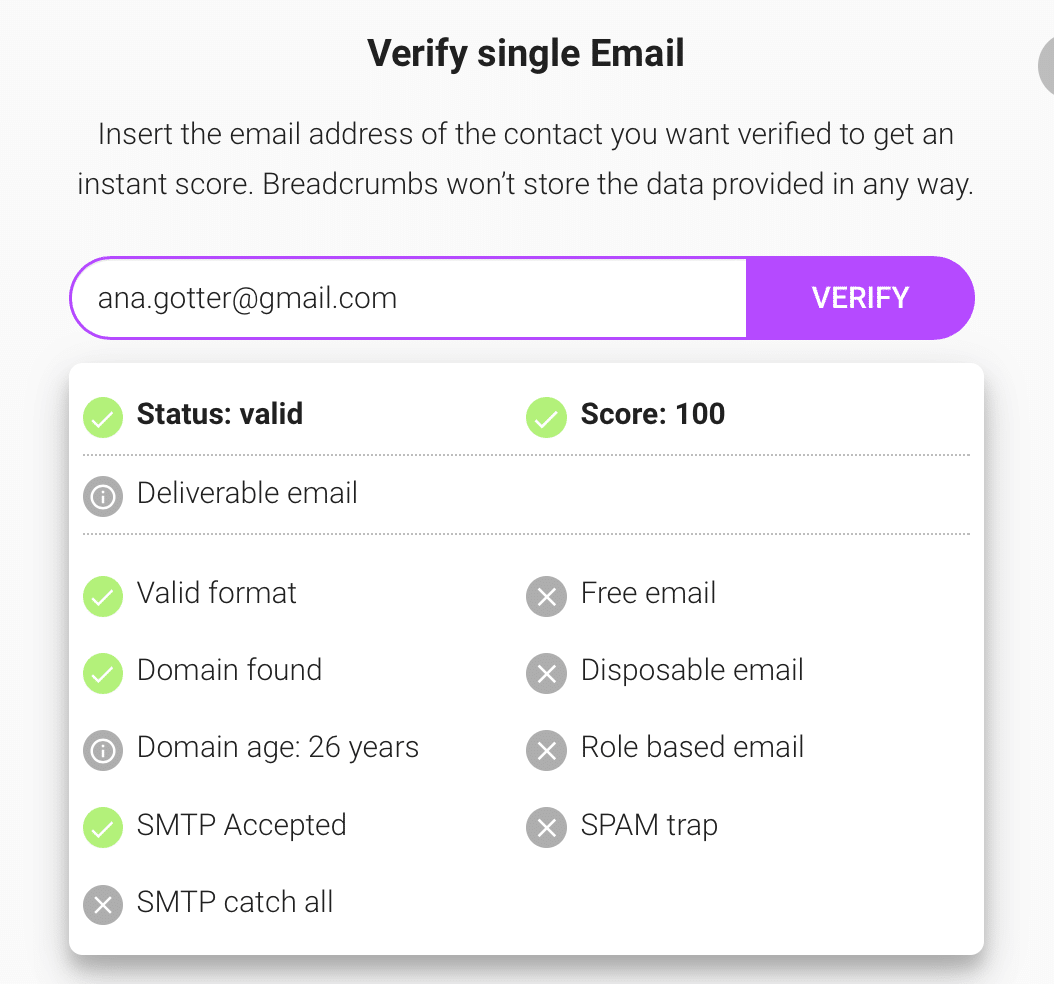This screenshot has width=1054, height=984.
Task: Click the gray X icon beside Disposable email
Action: (546, 673)
